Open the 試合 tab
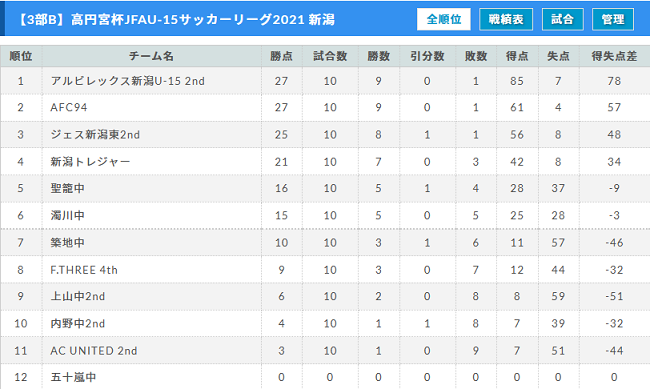This screenshot has height=389, width=650. click(x=563, y=19)
